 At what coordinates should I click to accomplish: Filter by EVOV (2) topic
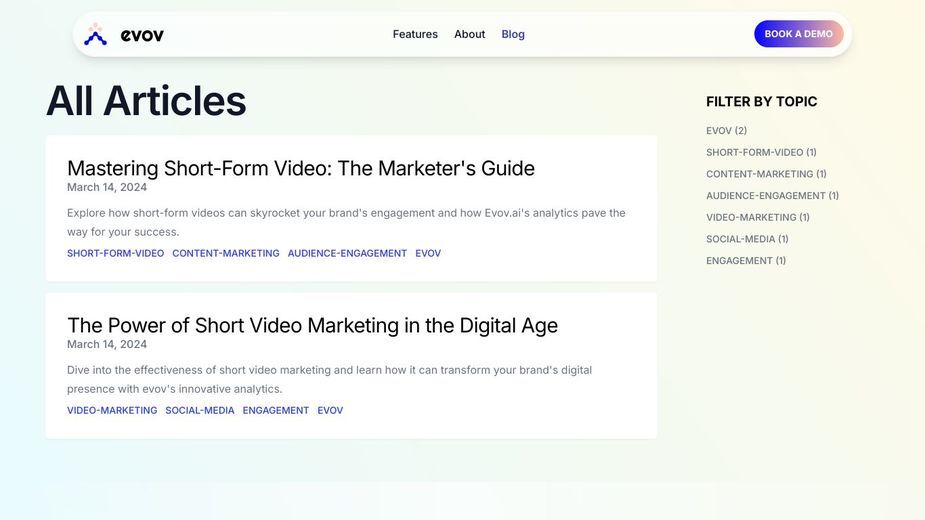tap(726, 130)
